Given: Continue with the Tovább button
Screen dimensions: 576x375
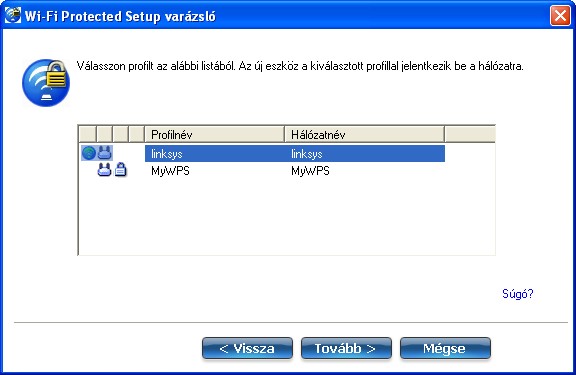Looking at the screenshot, I should 346,348.
